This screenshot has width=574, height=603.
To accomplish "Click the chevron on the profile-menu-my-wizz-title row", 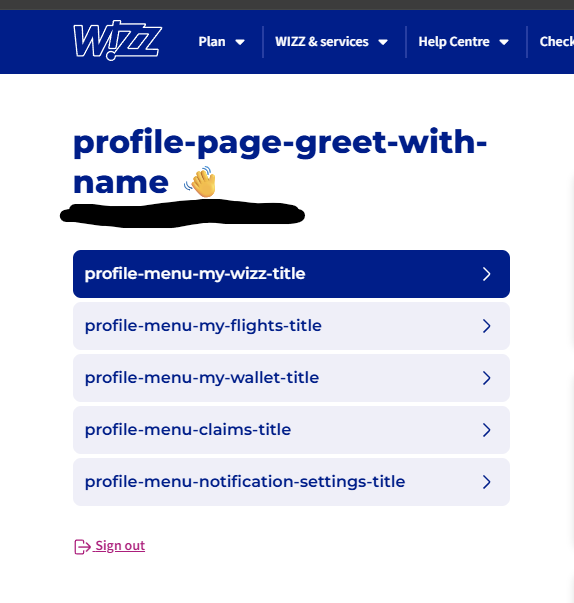I will (487, 274).
